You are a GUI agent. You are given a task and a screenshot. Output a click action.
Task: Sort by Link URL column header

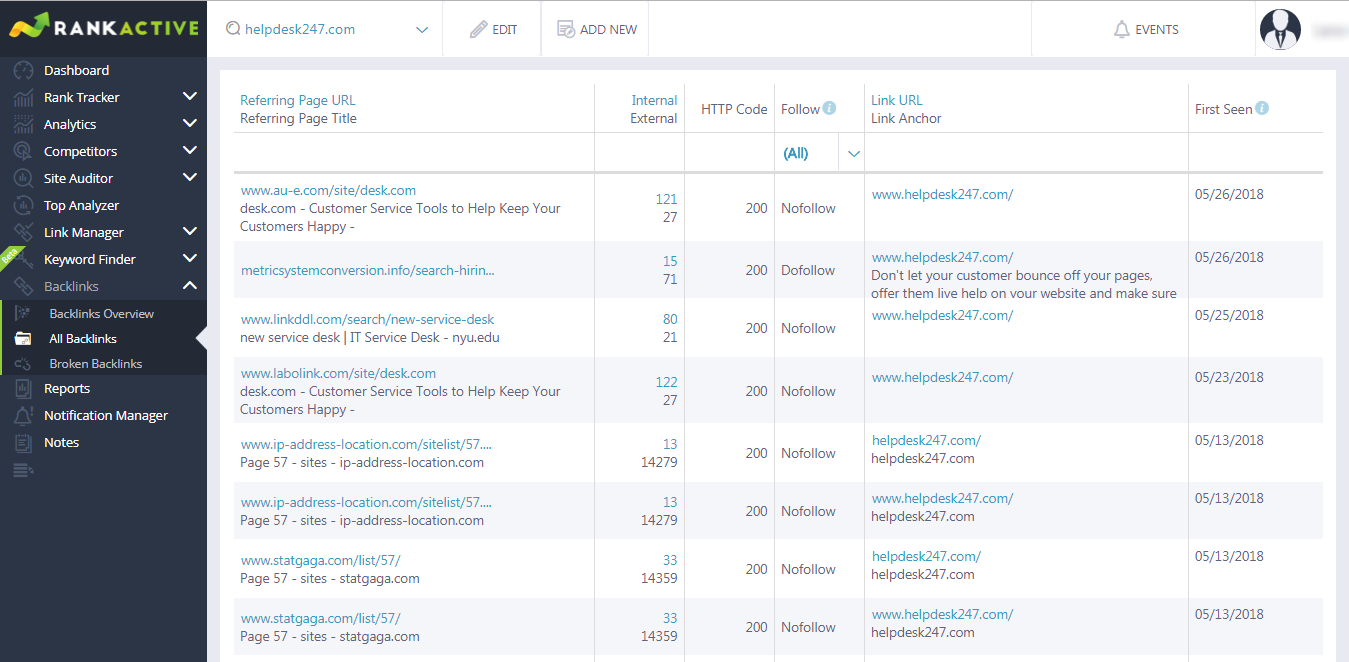pyautogui.click(x=897, y=100)
